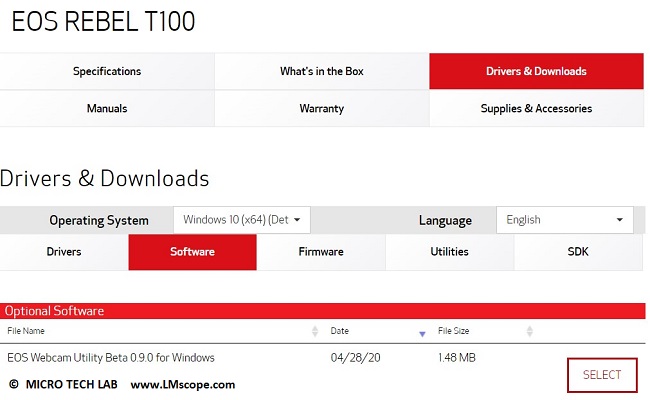
Task: Go to the Warranty tab
Action: pyautogui.click(x=321, y=108)
